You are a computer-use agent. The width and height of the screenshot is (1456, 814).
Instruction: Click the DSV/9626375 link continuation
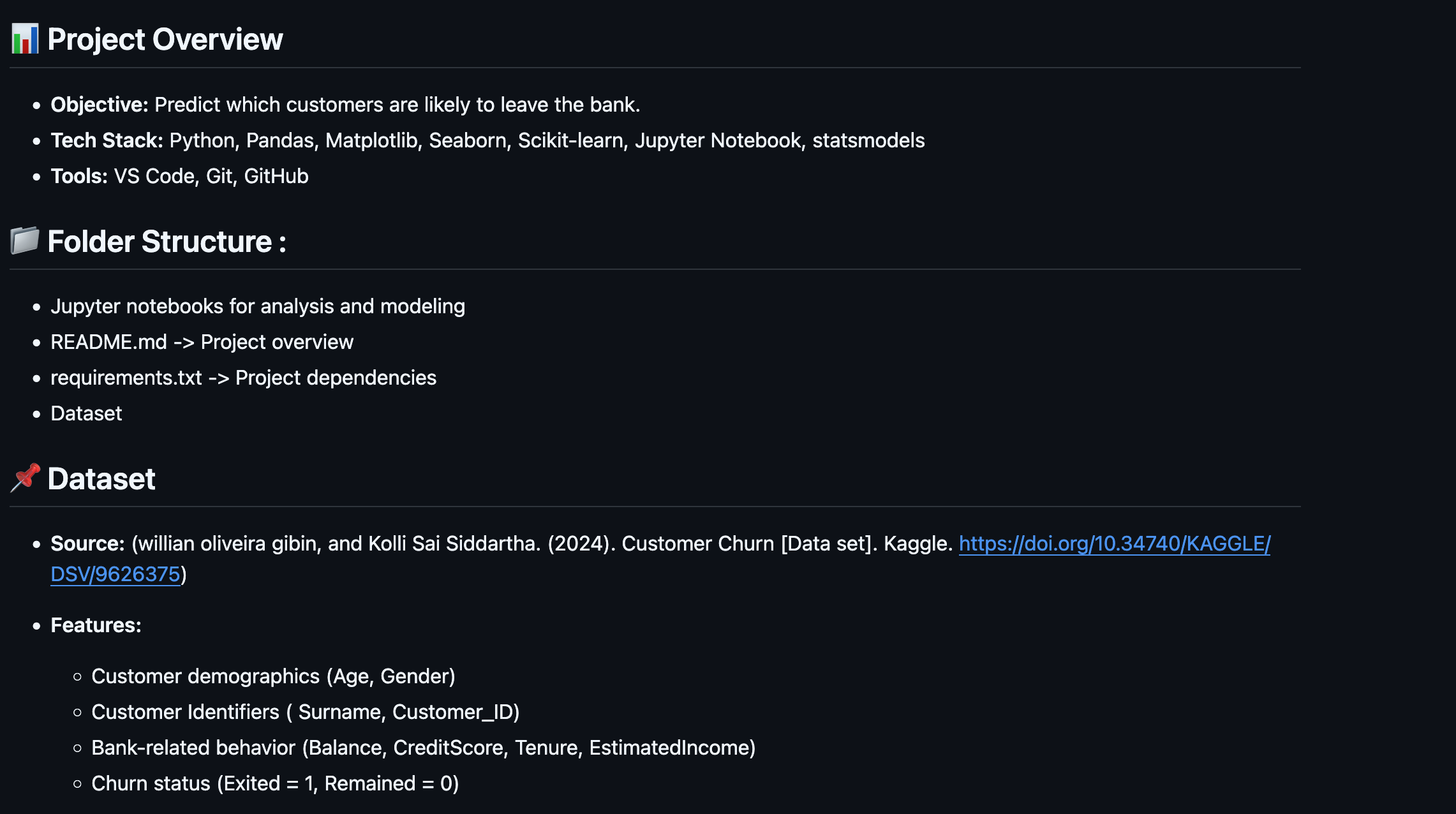click(x=115, y=574)
